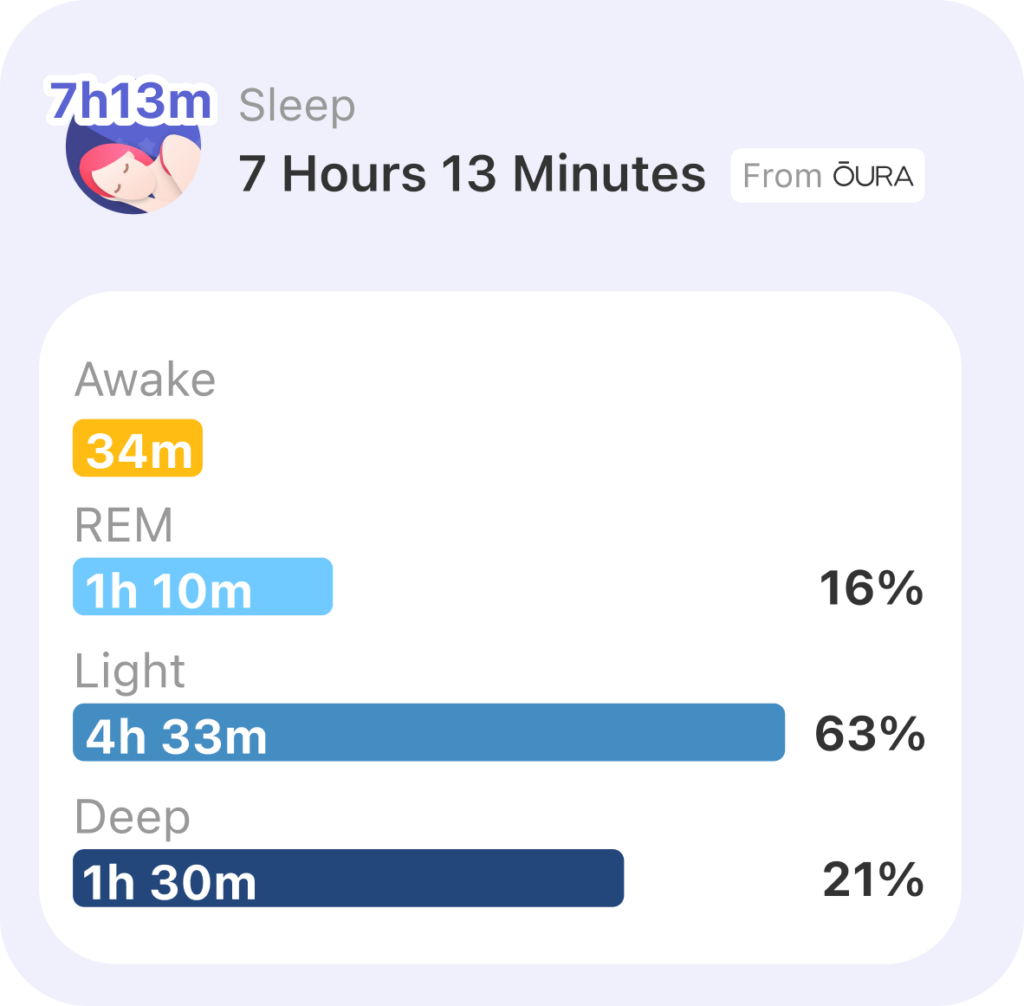Click the yellow Awake 34m bar

(x=138, y=448)
